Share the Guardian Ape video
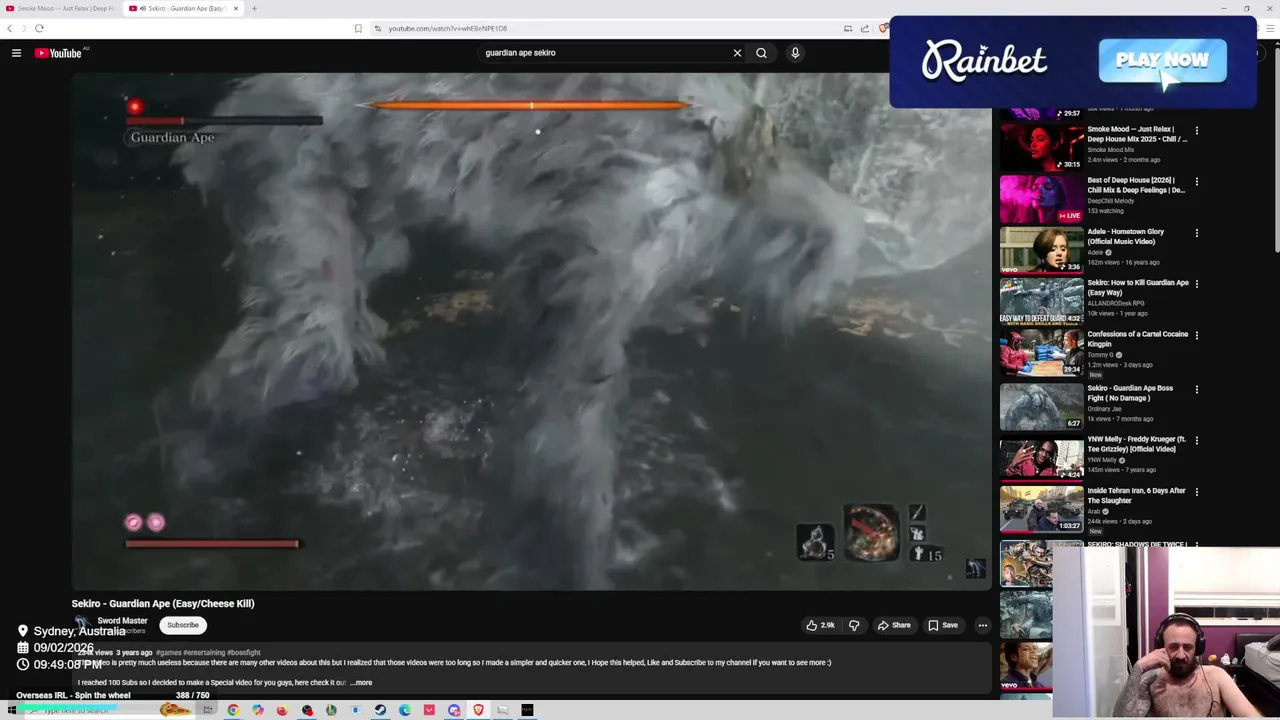 click(x=894, y=625)
